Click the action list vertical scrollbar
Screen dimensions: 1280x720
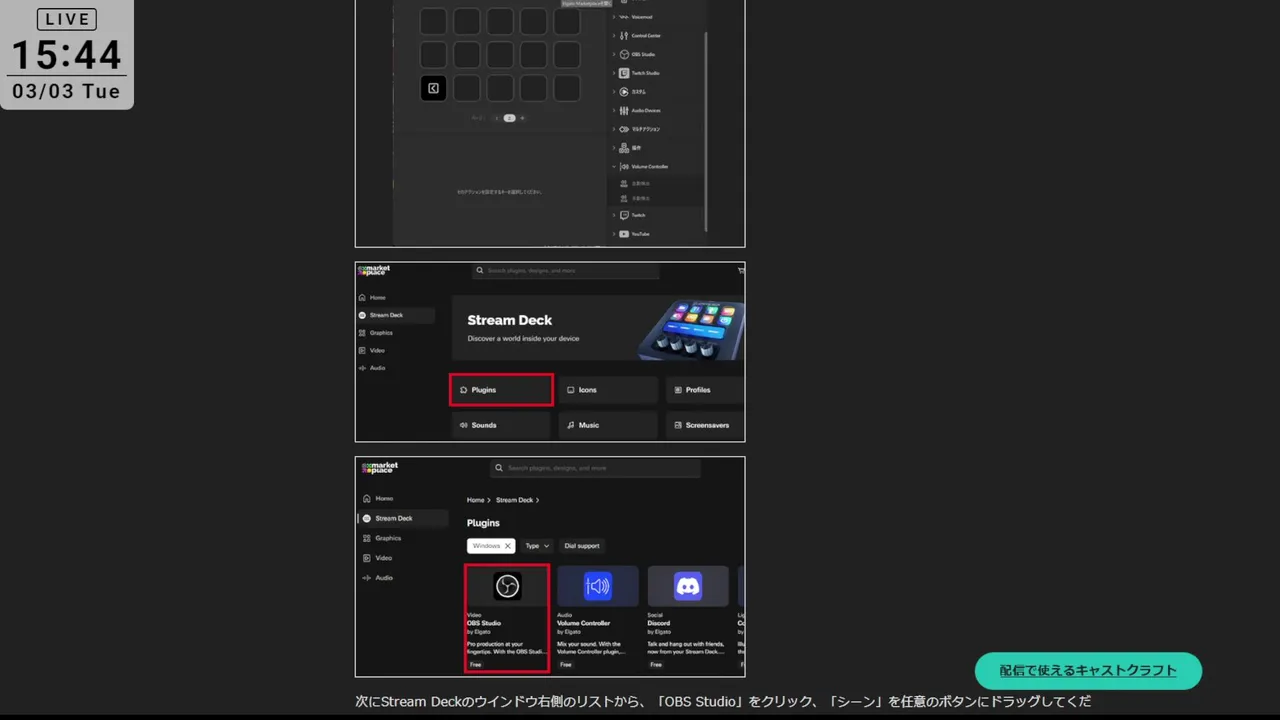706,130
